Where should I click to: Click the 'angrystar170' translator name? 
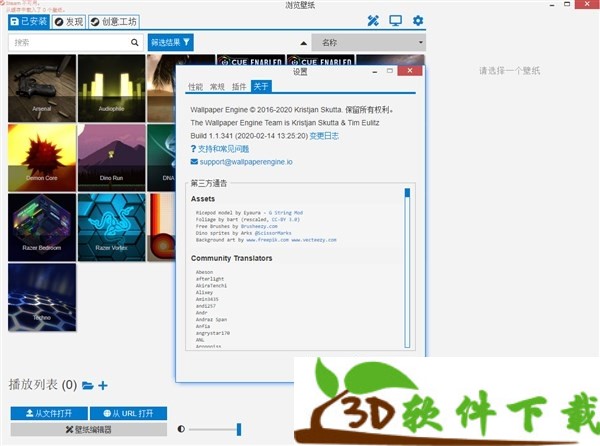tap(213, 333)
